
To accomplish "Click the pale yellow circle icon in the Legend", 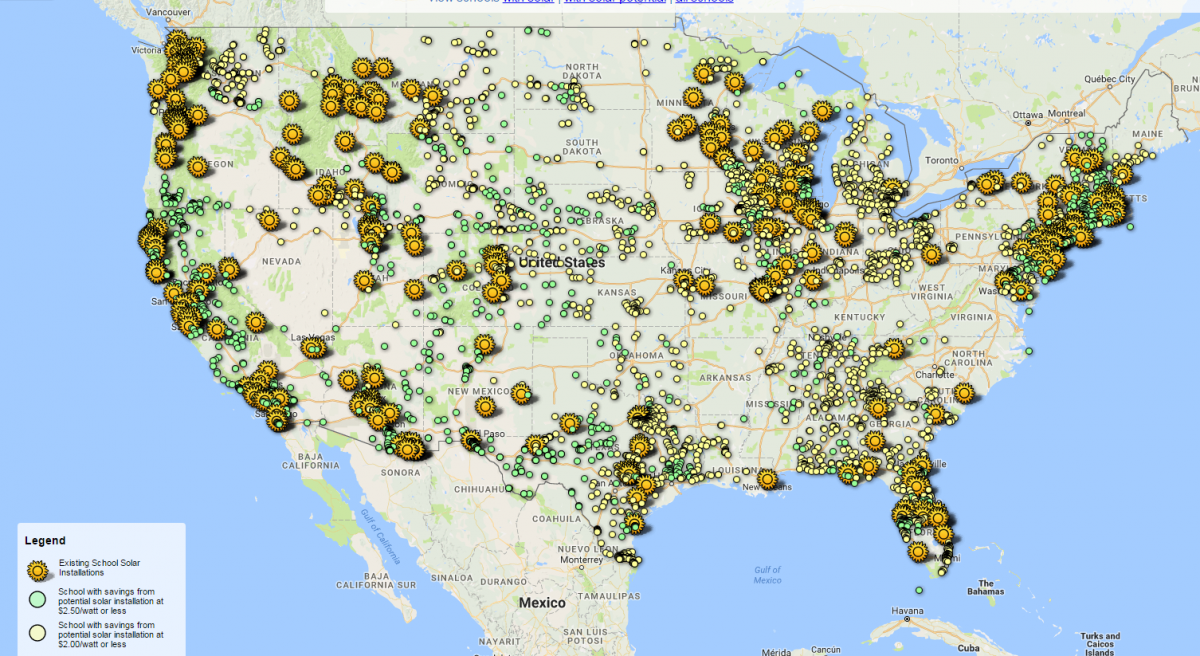I will click(38, 633).
